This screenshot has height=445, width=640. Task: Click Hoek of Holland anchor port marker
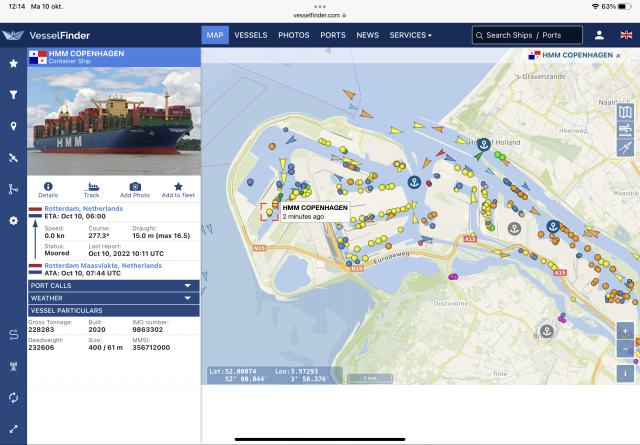point(484,144)
